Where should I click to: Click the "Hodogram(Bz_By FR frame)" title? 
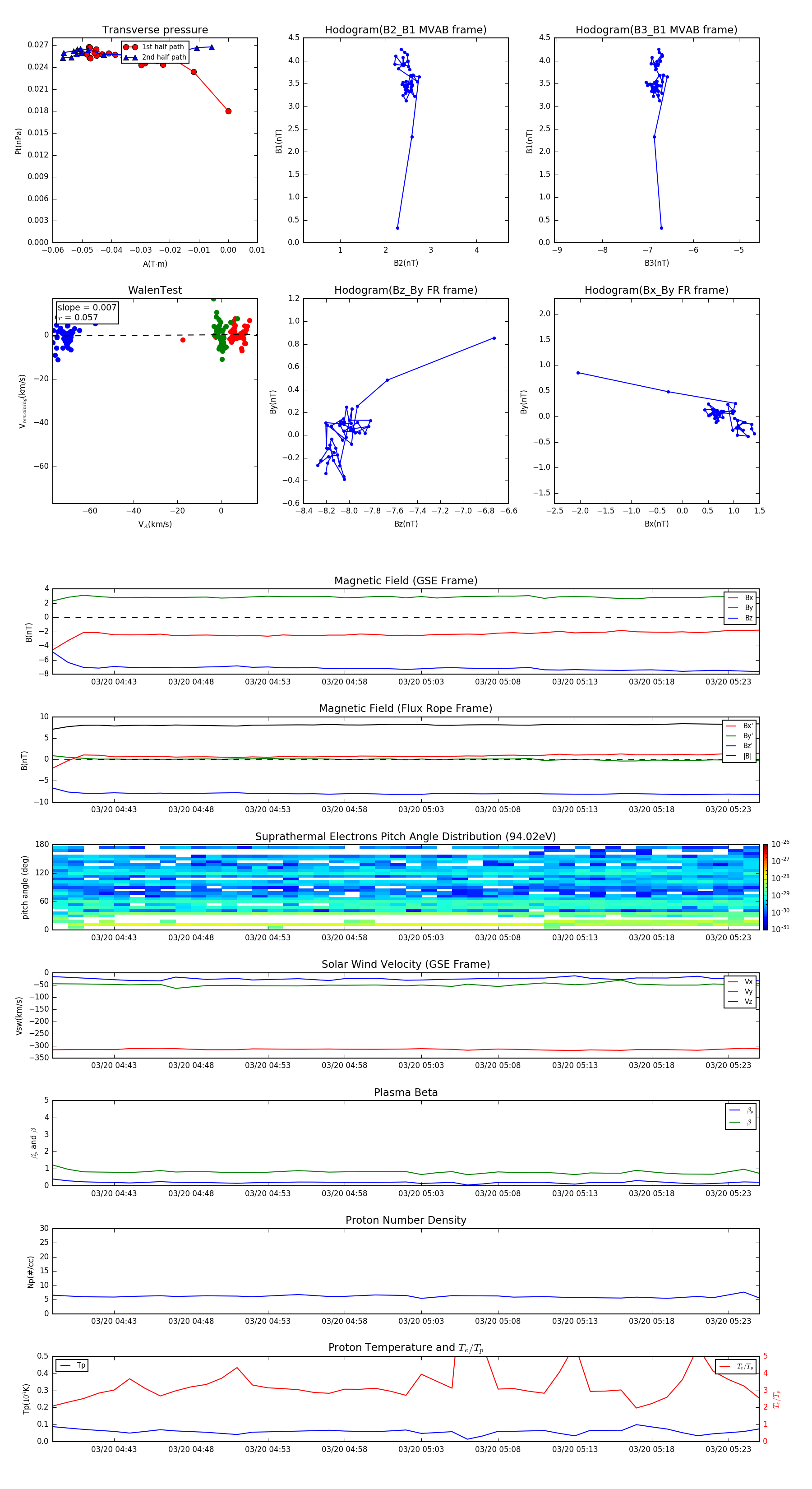(406, 290)
